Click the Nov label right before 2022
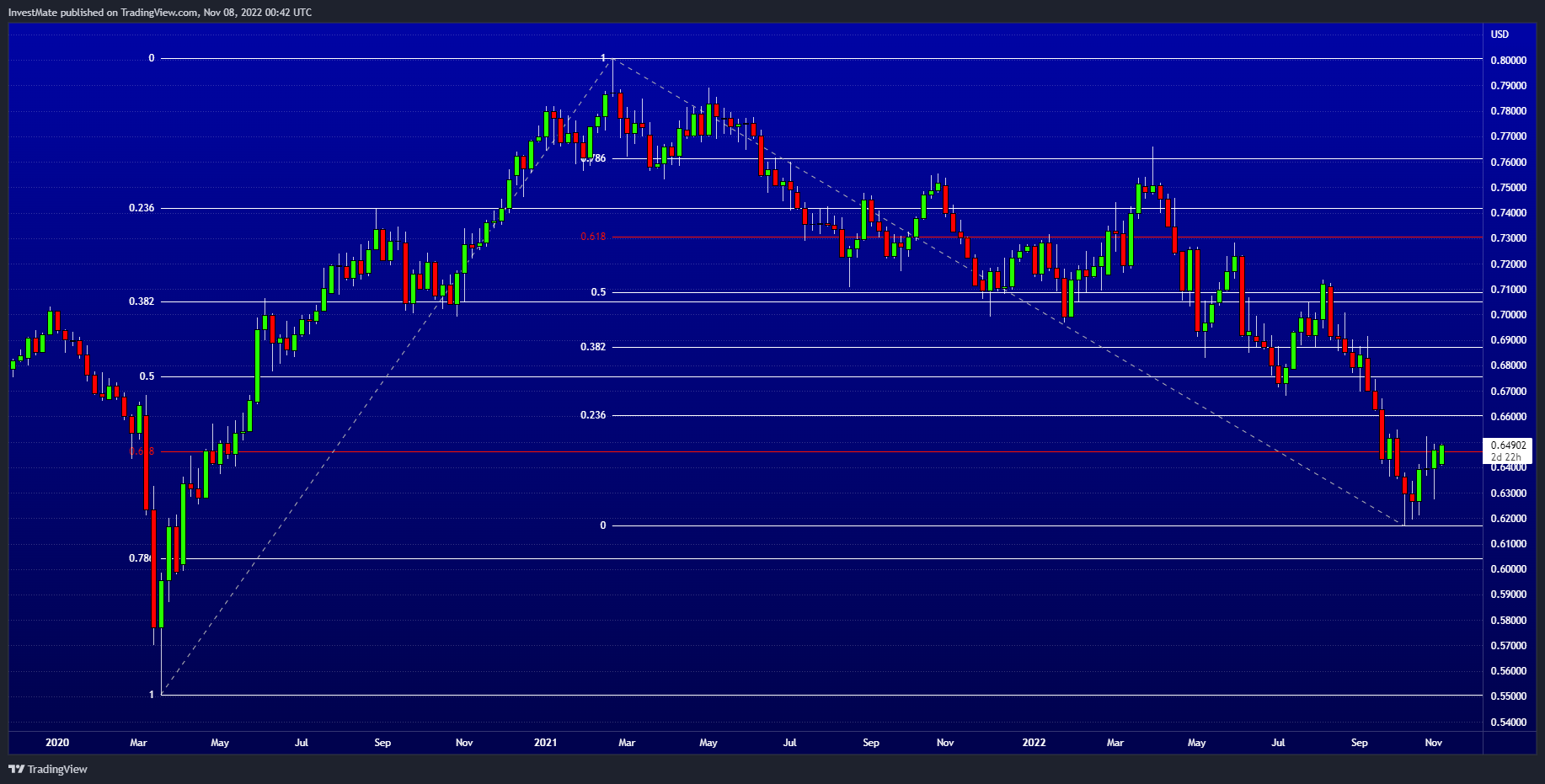1545x784 pixels. [x=945, y=743]
